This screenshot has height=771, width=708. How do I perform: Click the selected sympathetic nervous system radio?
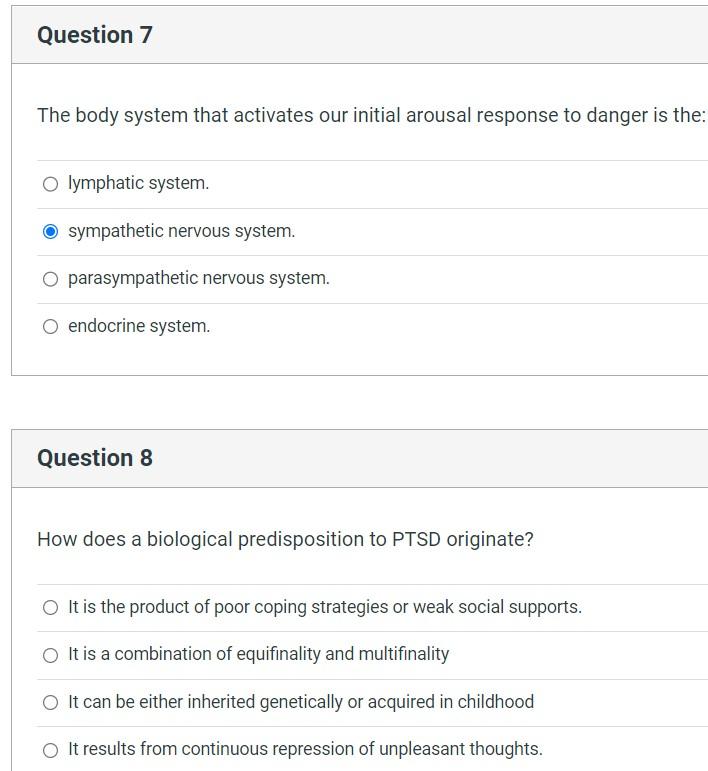[x=50, y=232]
